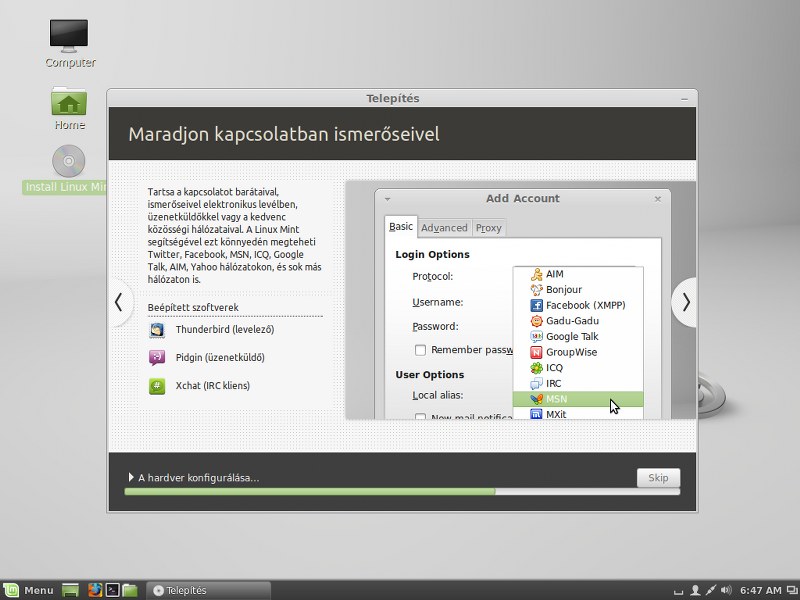800x600 pixels.
Task: Click the Pidgin messenger icon
Action: [x=157, y=358]
